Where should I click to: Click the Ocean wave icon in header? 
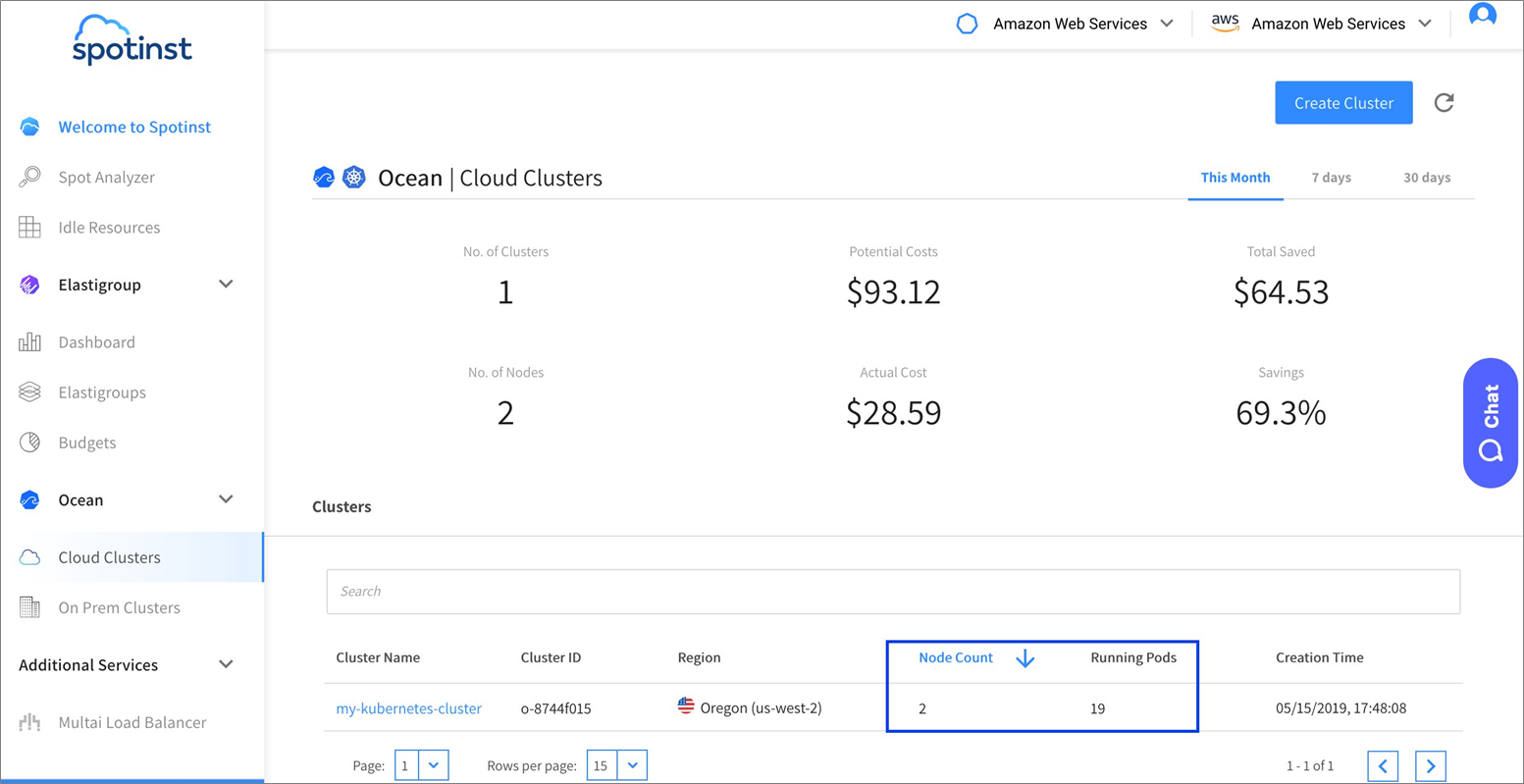click(324, 178)
